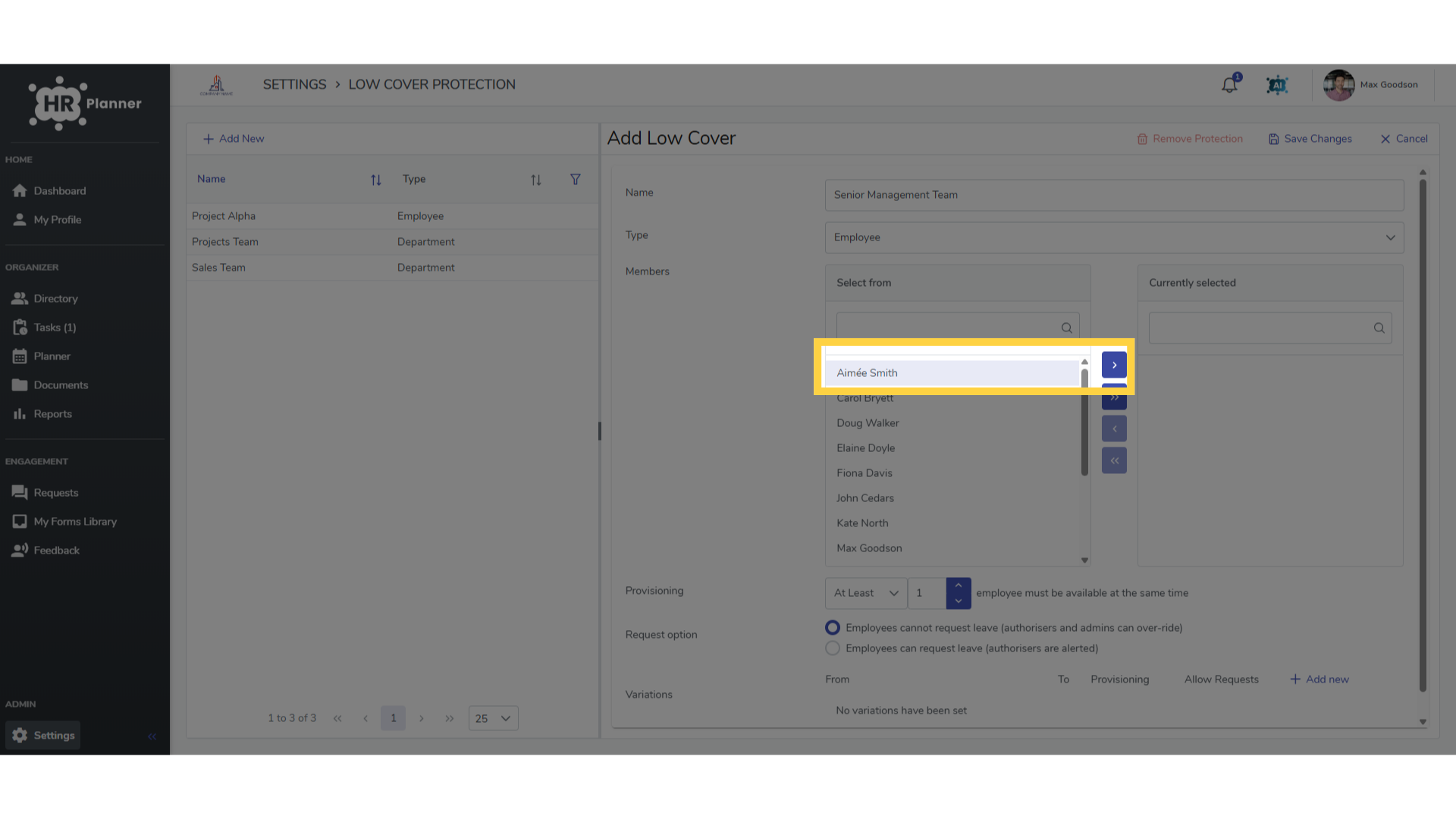1456x819 pixels.
Task: Open Planner in the sidebar
Action: point(41,356)
